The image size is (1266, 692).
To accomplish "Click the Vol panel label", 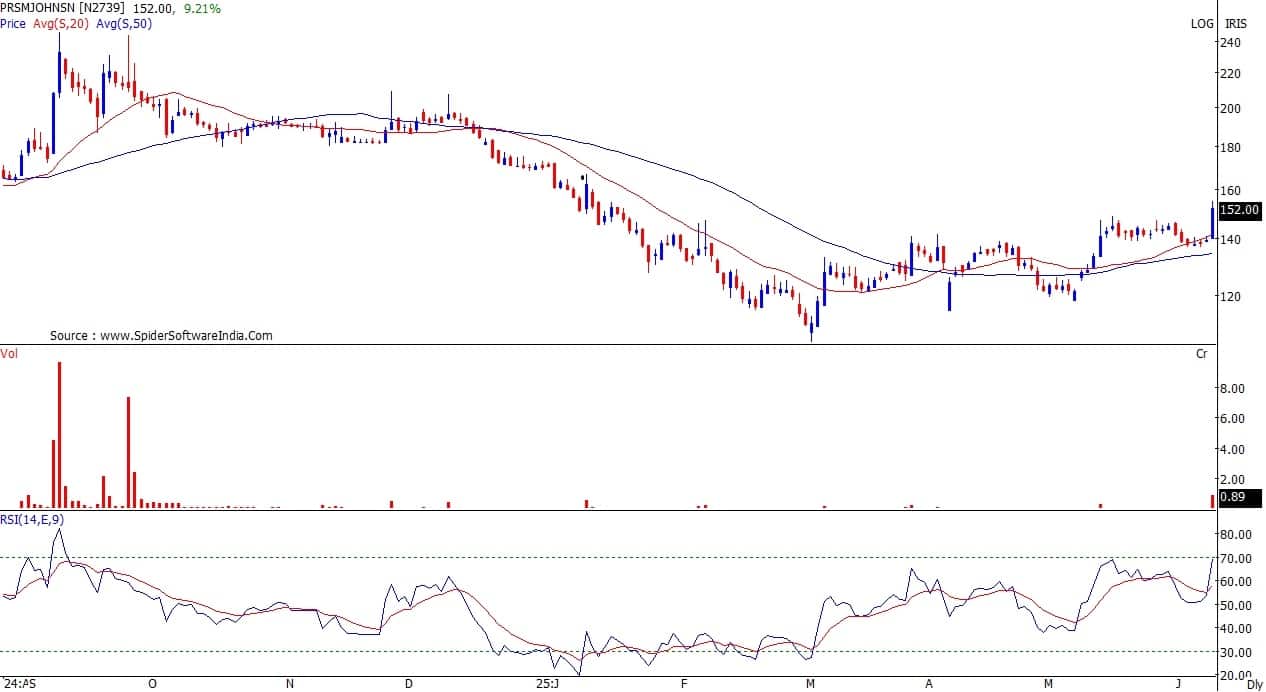I will point(9,353).
